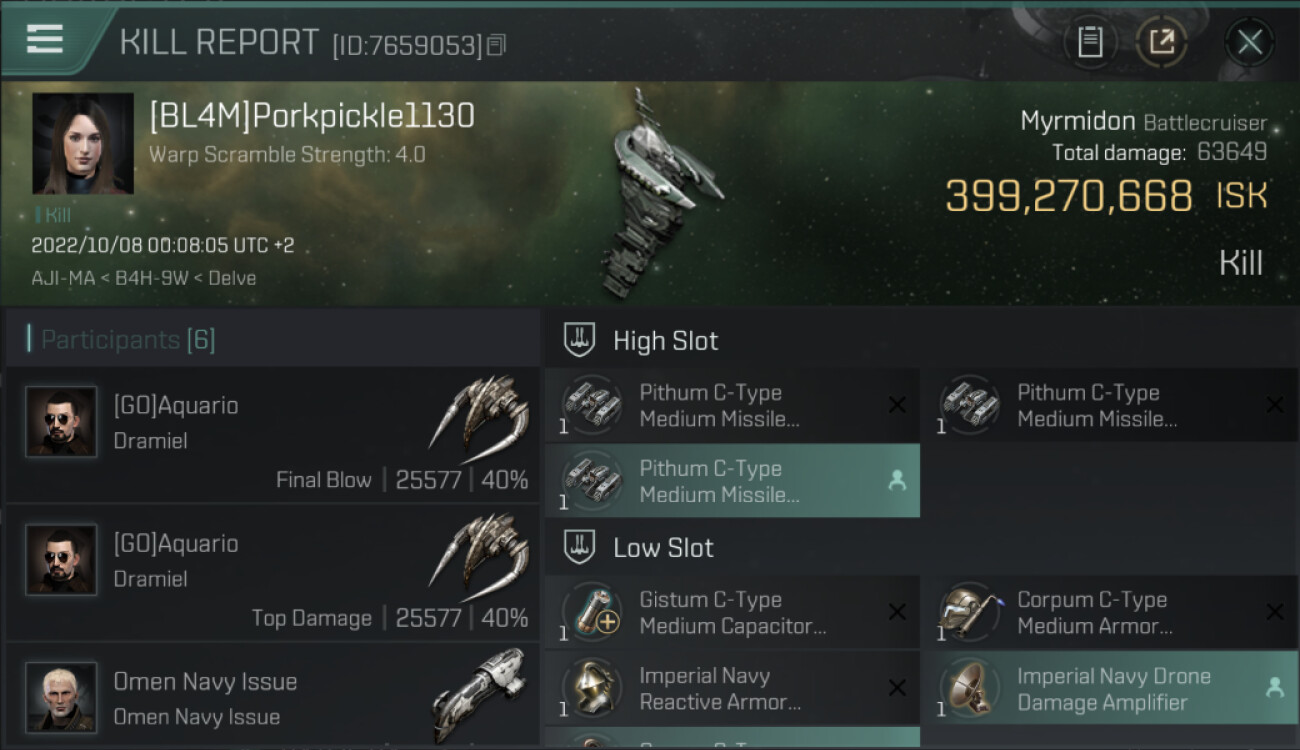Click Porkpickle1130's character portrait
The image size is (1300, 750).
point(83,144)
